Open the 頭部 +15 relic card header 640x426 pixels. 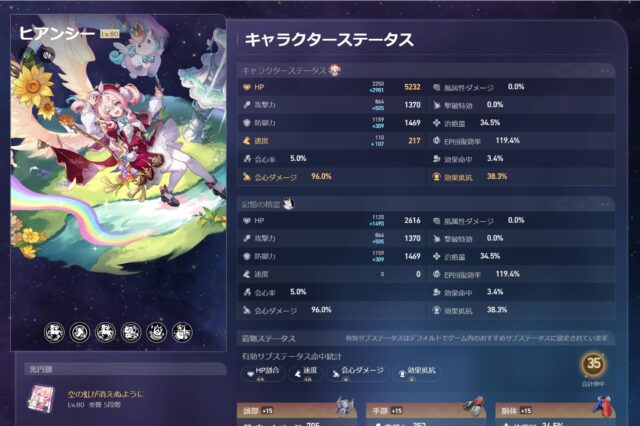click(297, 410)
